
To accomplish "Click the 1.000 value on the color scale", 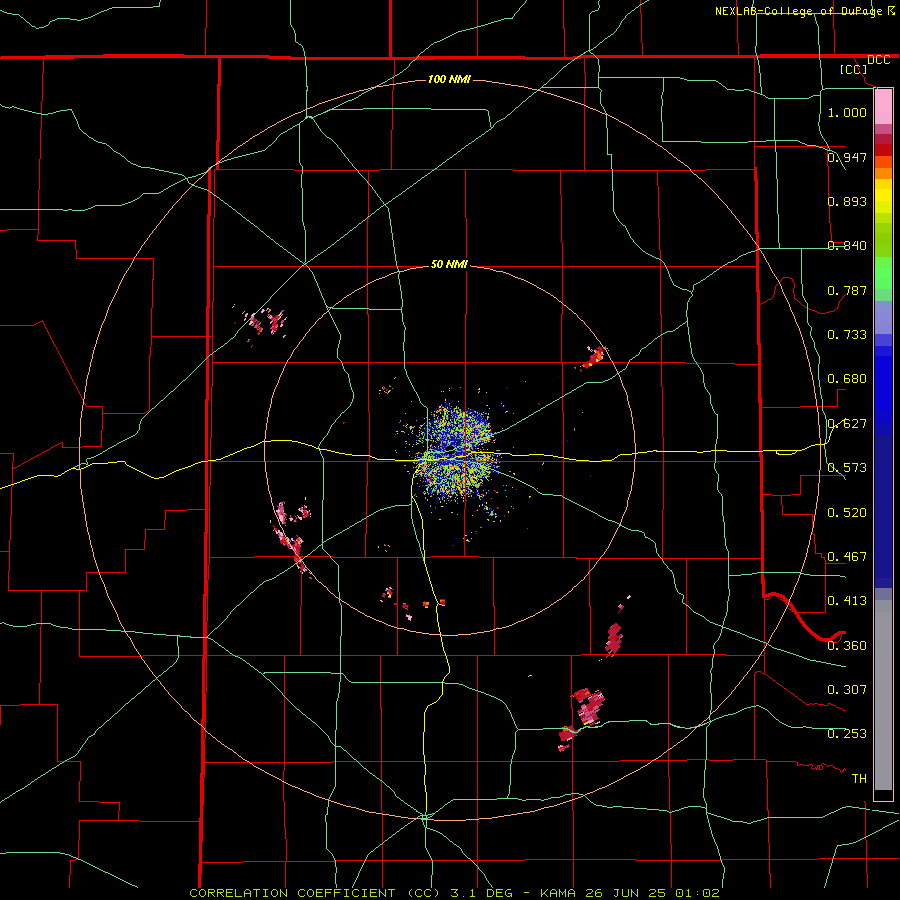I will coord(847,112).
